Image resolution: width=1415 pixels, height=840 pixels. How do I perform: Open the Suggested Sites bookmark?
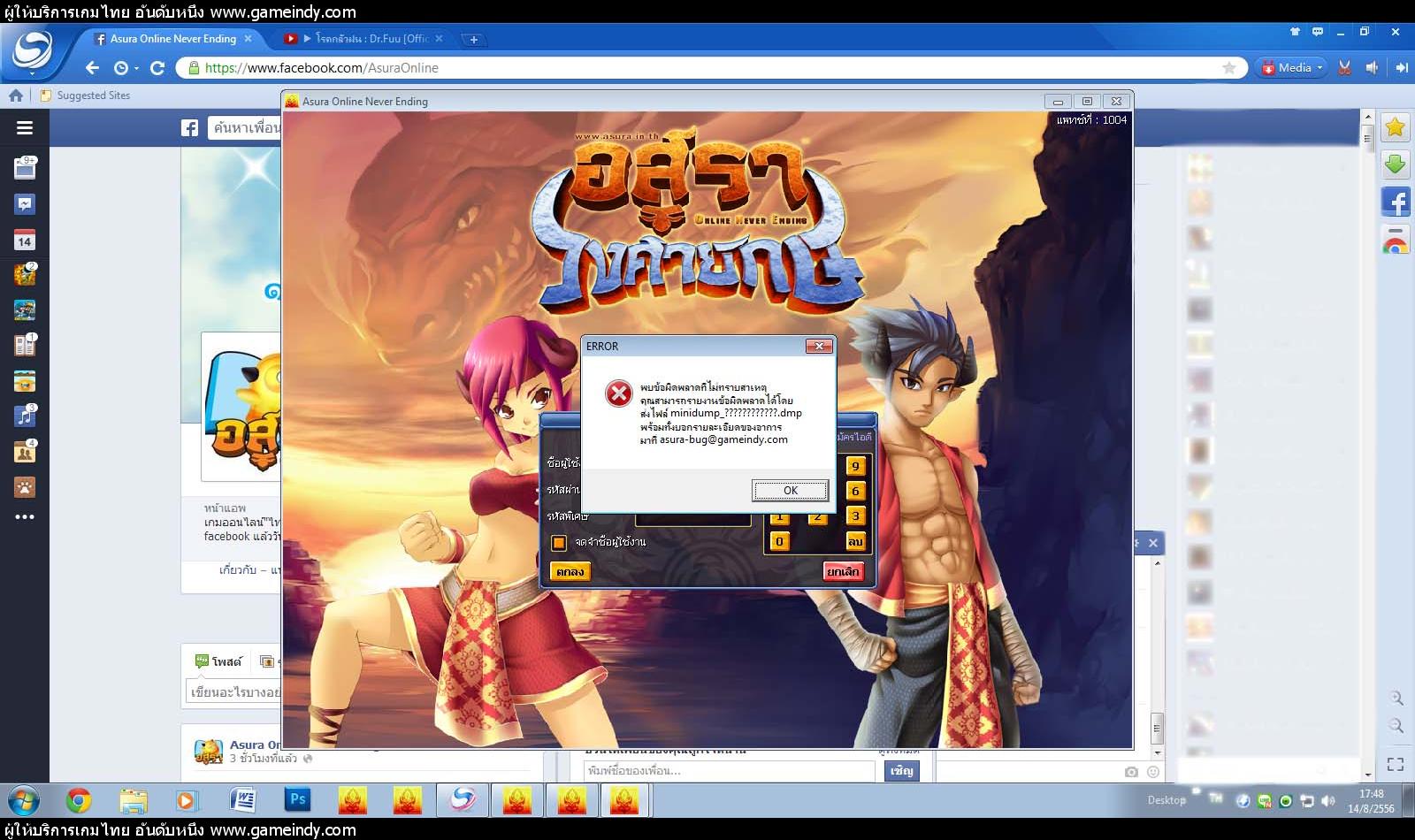(x=85, y=95)
